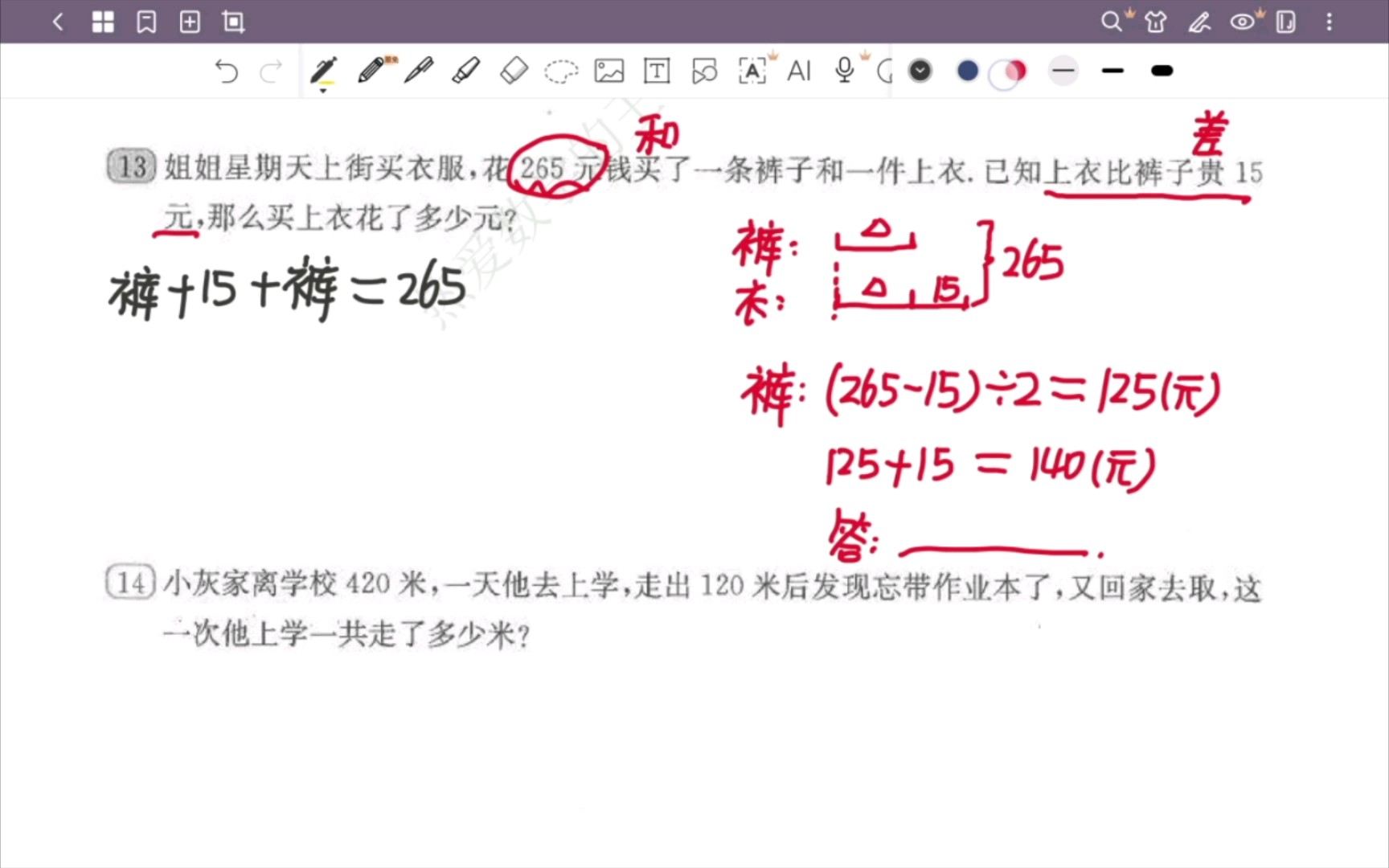This screenshot has width=1389, height=868.
Task: Add a new page
Action: click(190, 22)
